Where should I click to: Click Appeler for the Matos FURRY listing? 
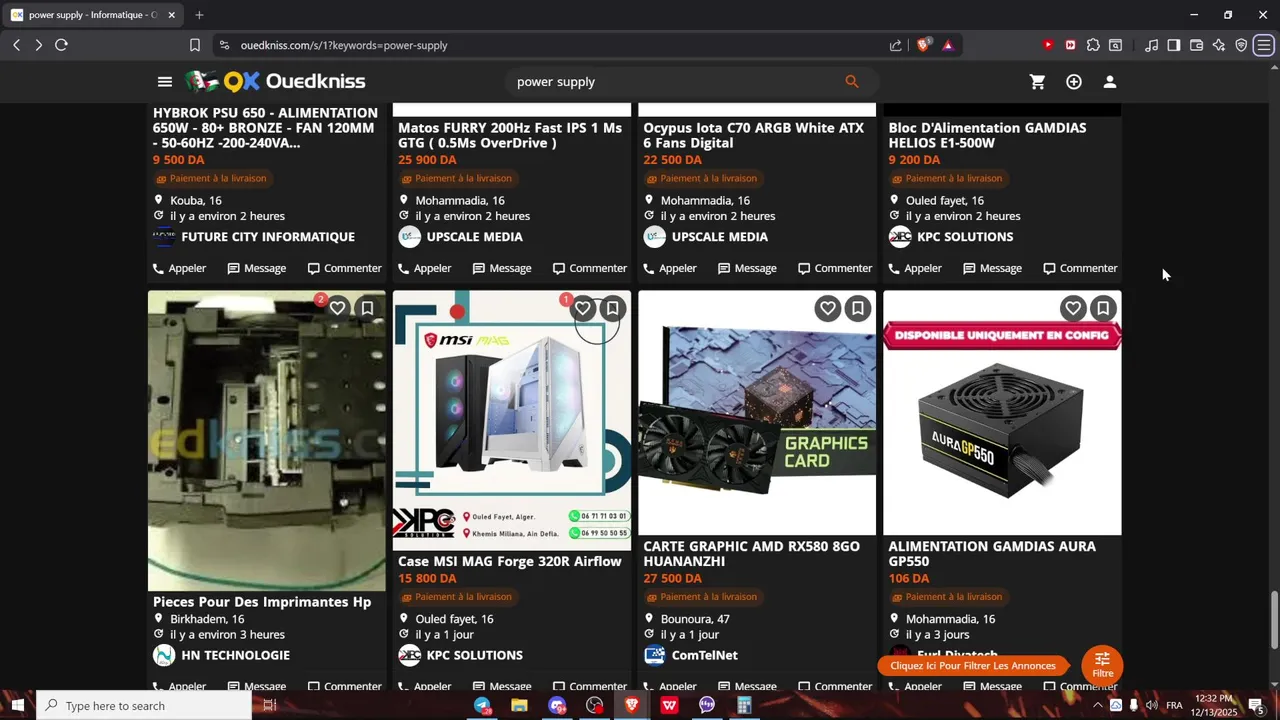[x=424, y=268]
